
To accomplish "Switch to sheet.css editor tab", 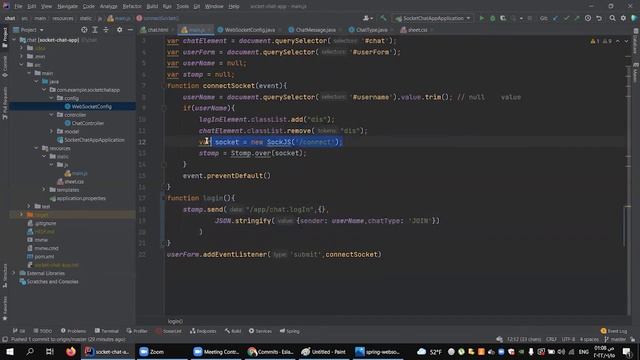I will 414,30.
